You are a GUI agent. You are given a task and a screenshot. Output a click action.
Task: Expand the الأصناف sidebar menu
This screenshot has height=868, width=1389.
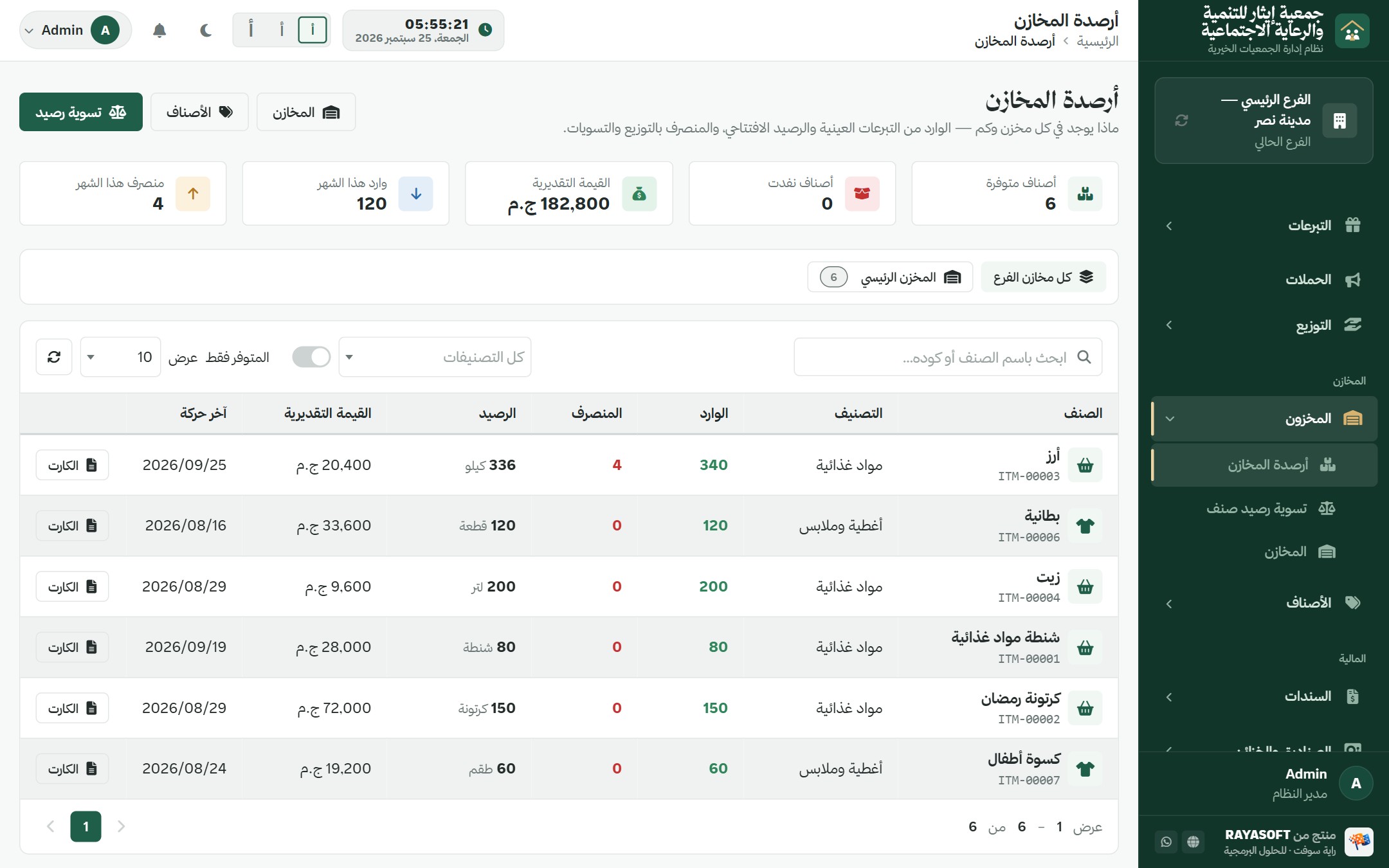click(x=1264, y=603)
